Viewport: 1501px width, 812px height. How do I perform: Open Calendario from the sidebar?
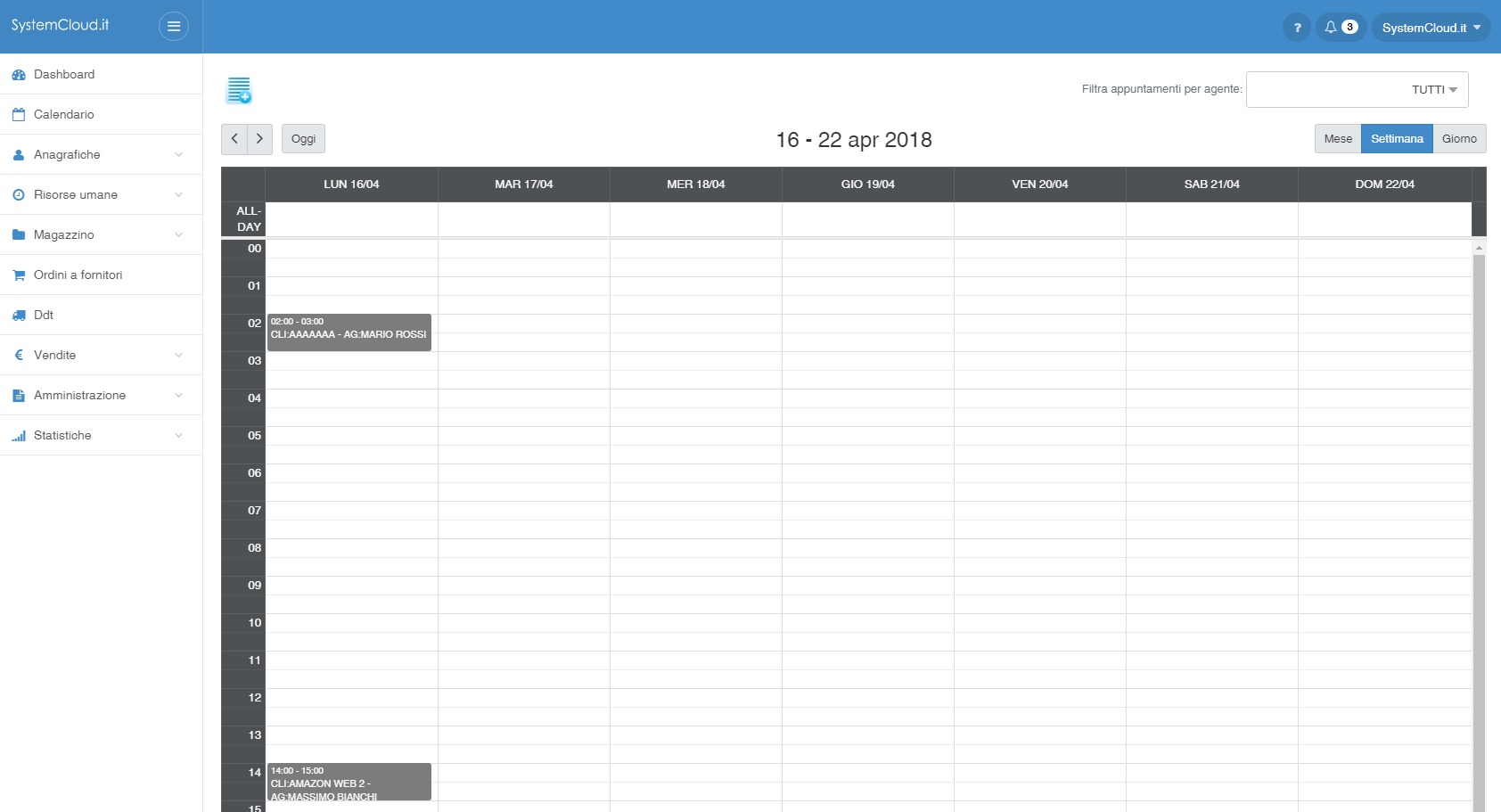click(x=63, y=115)
